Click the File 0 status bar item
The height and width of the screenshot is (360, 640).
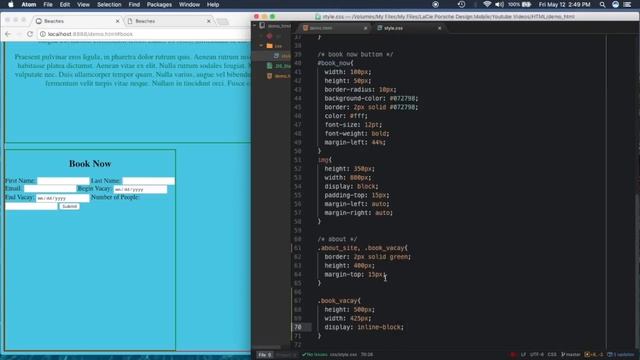tap(265, 355)
